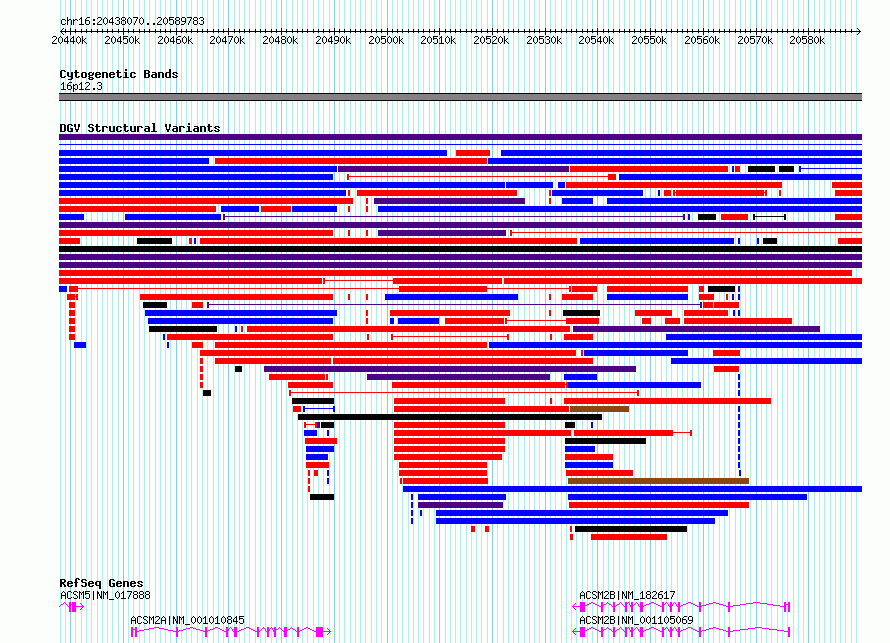Click the ACSM2B NM_182617 exon structure glyph
Screen dimensions: 890x643
point(681,607)
